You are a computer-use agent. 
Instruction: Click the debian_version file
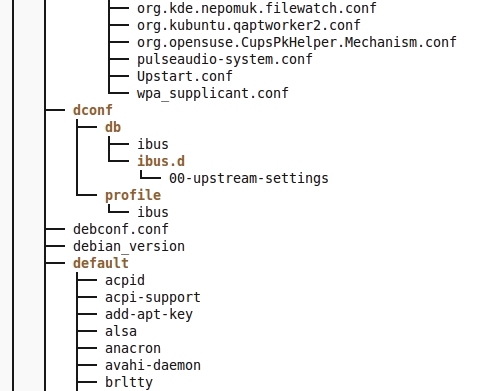[x=129, y=246]
